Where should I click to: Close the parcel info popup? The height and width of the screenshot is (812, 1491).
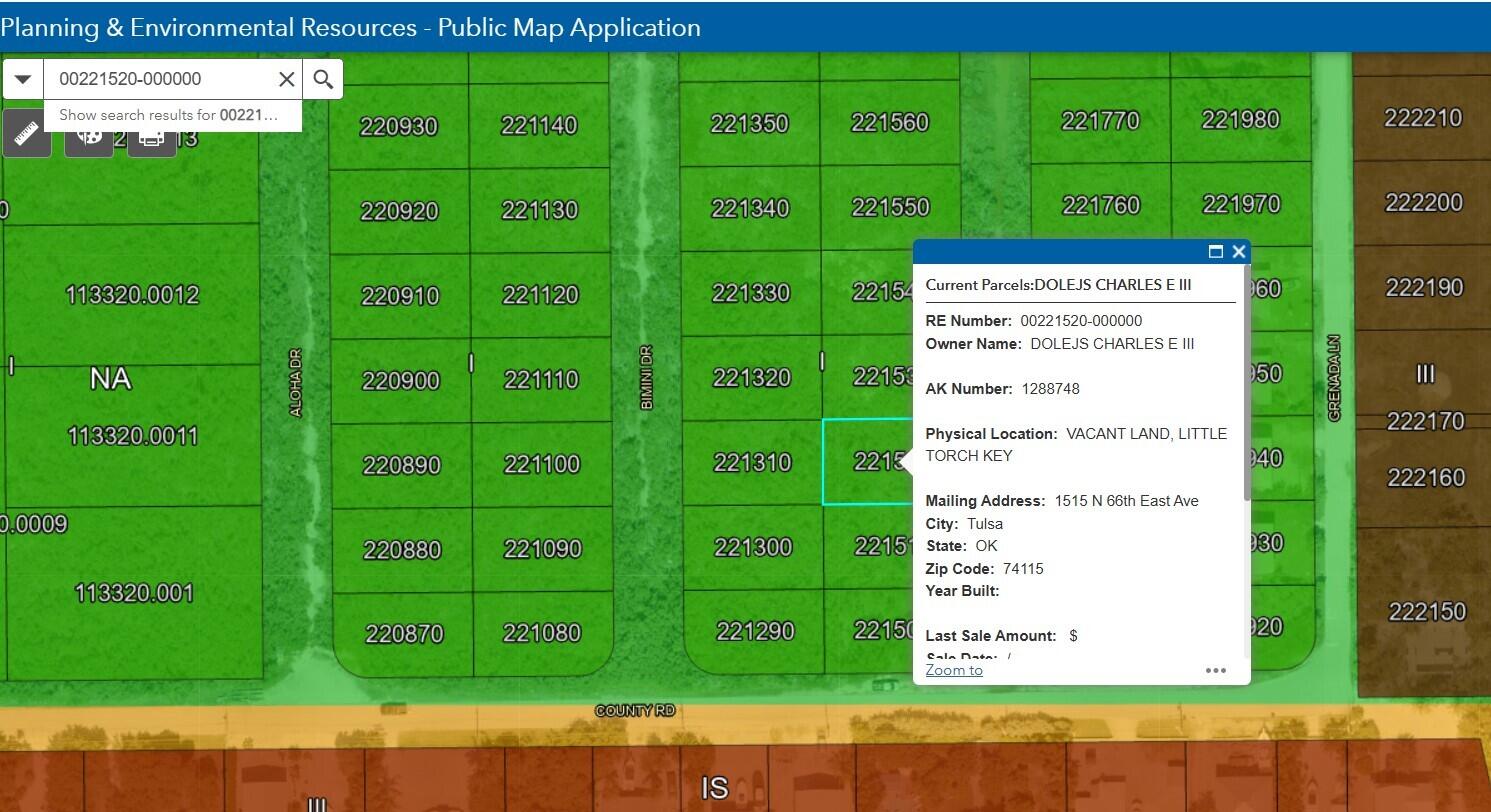tap(1239, 252)
